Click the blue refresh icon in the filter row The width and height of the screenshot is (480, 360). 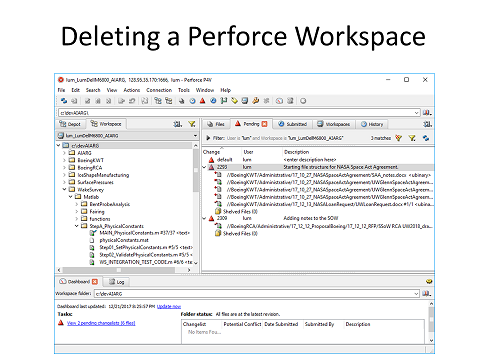coord(426,138)
